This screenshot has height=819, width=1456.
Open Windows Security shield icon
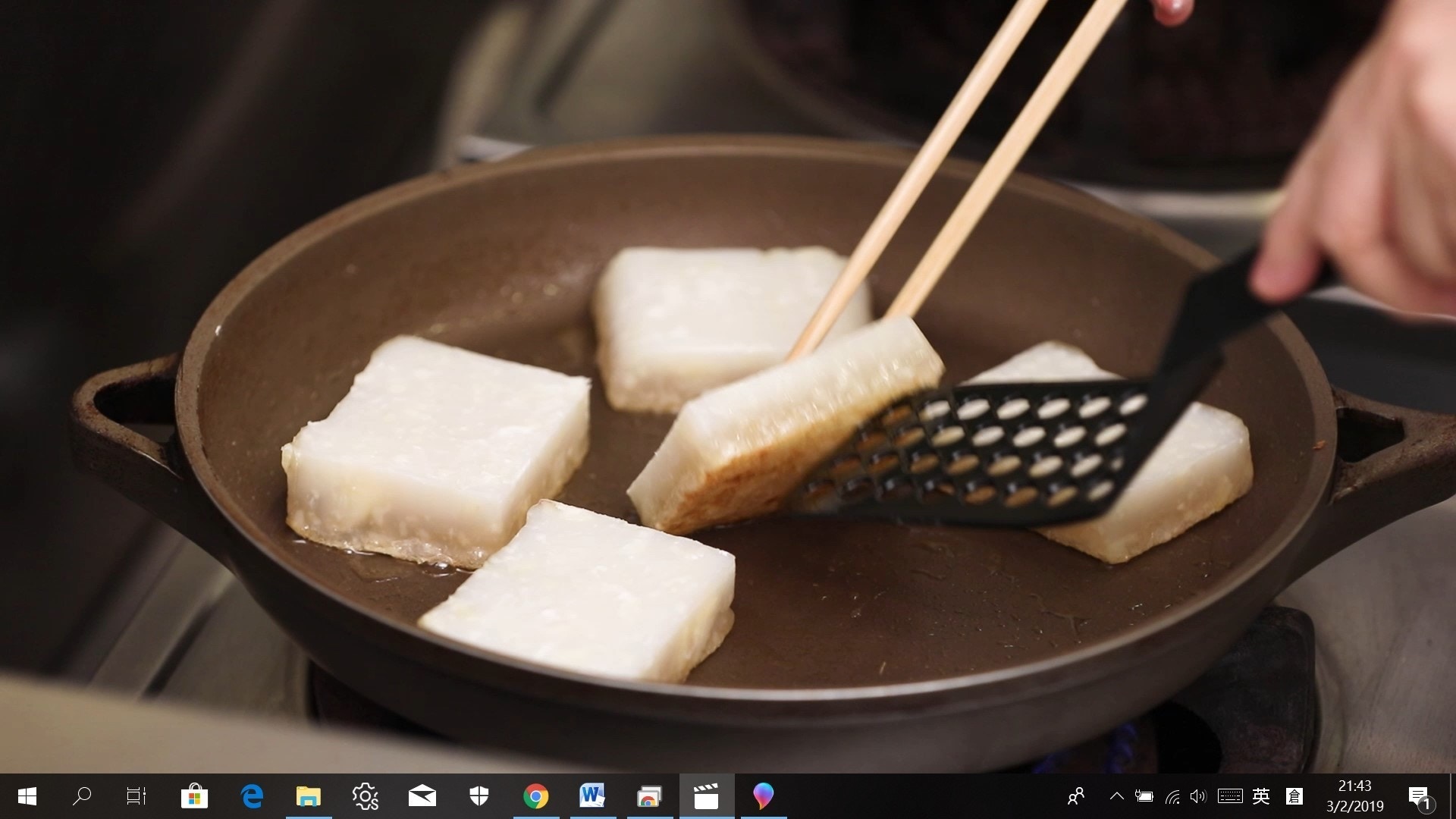[x=479, y=796]
